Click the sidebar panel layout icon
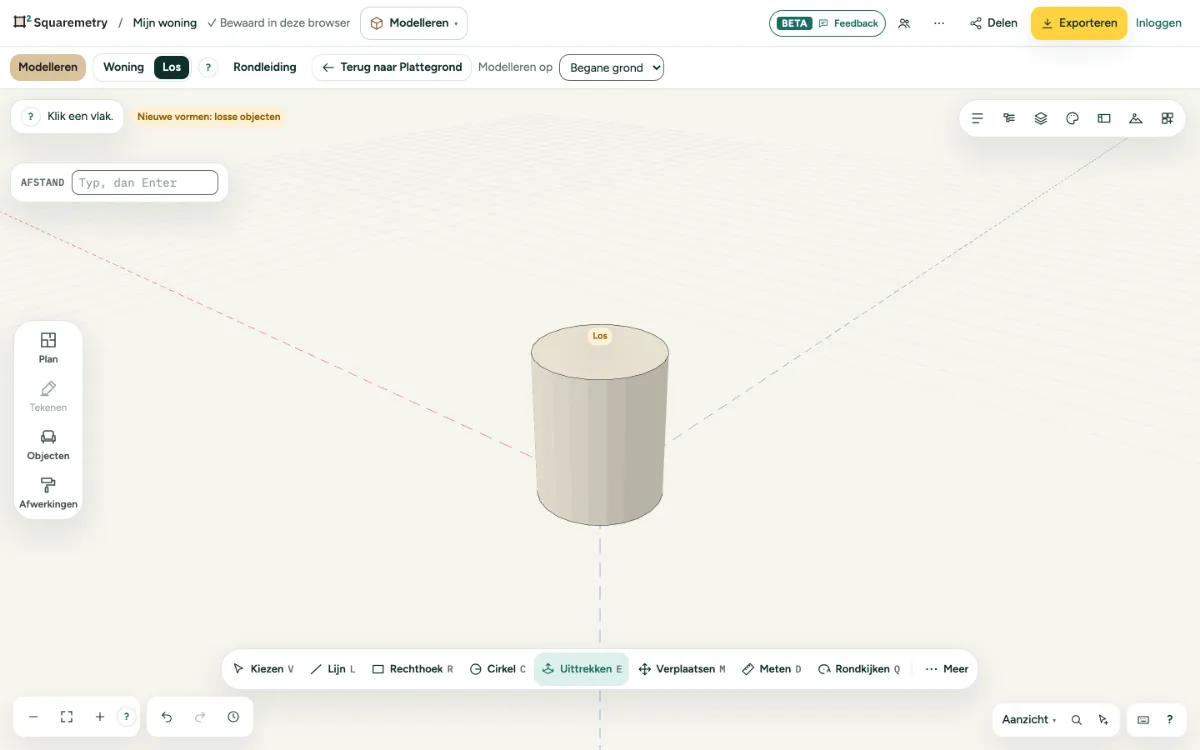The image size is (1200, 750). pos(1104,118)
